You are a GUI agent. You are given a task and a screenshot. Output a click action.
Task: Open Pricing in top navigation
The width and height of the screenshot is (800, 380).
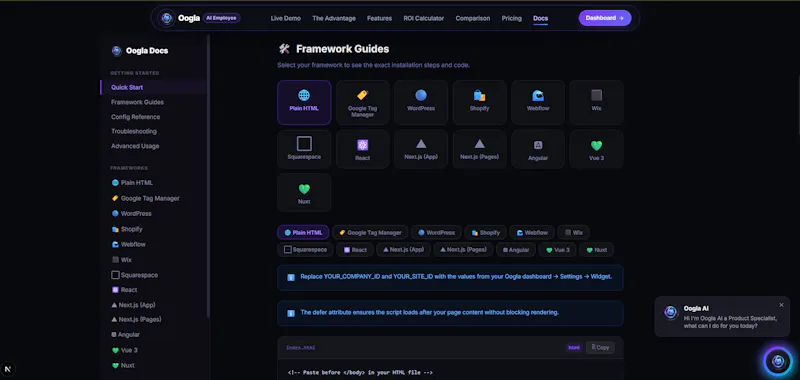[x=511, y=18]
